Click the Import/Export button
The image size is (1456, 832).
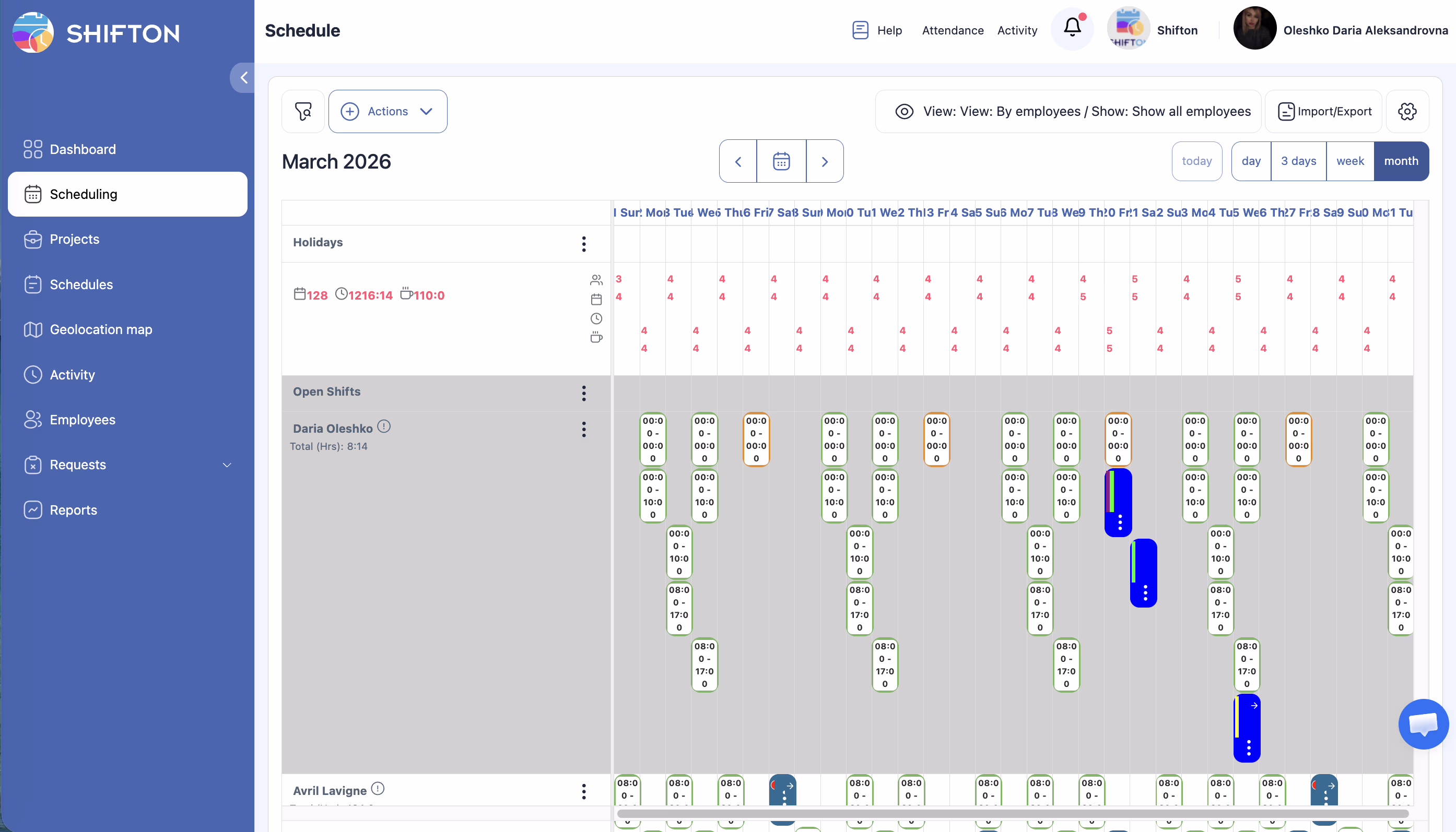point(1324,111)
